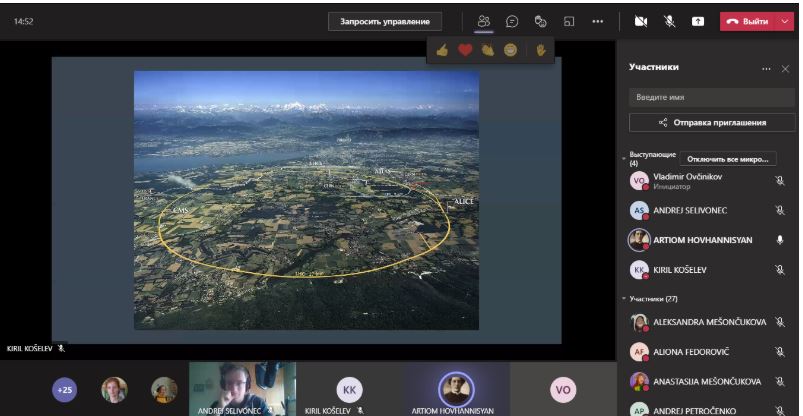
Task: Toggle the microphone mute icon in toolbar
Action: click(669, 22)
